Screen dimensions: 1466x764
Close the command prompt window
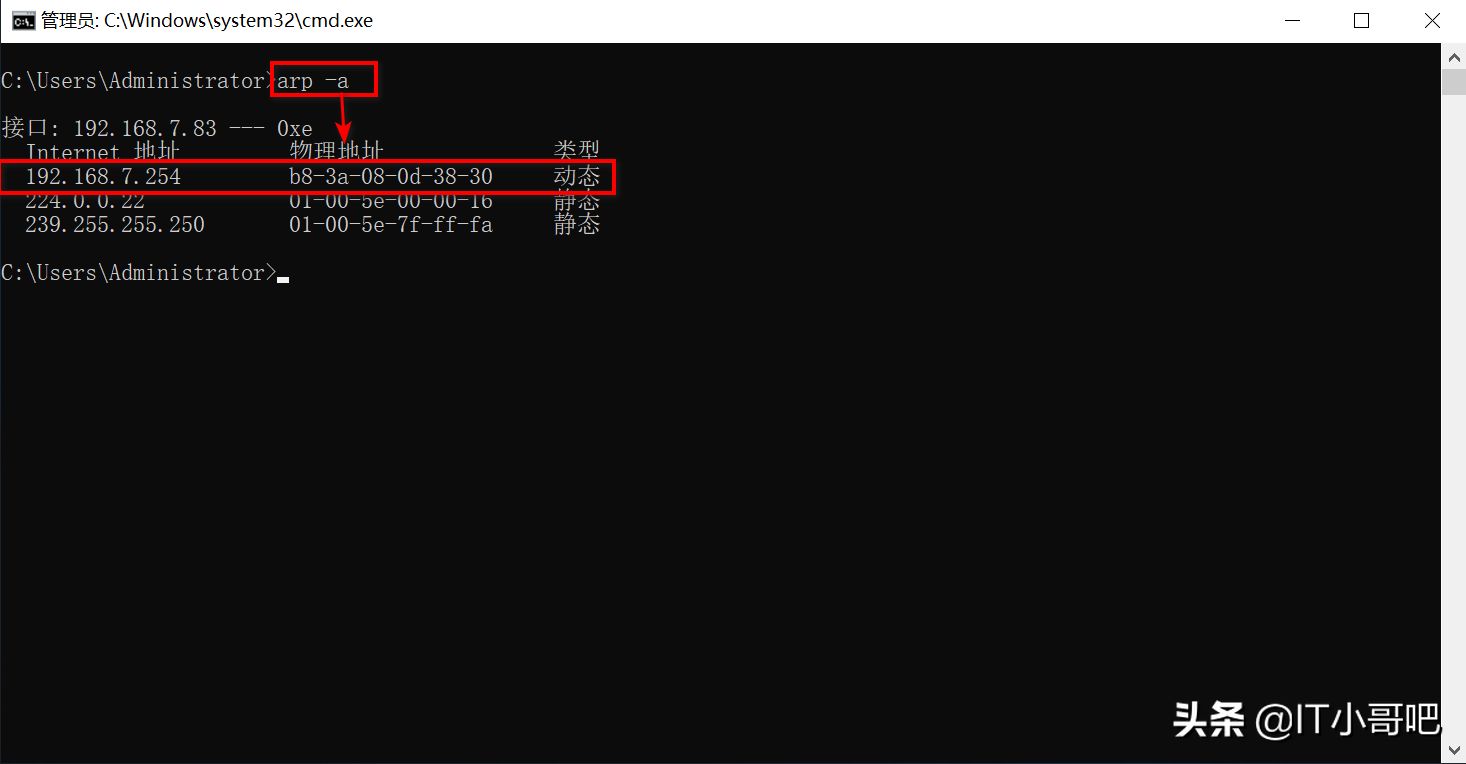(x=1431, y=21)
